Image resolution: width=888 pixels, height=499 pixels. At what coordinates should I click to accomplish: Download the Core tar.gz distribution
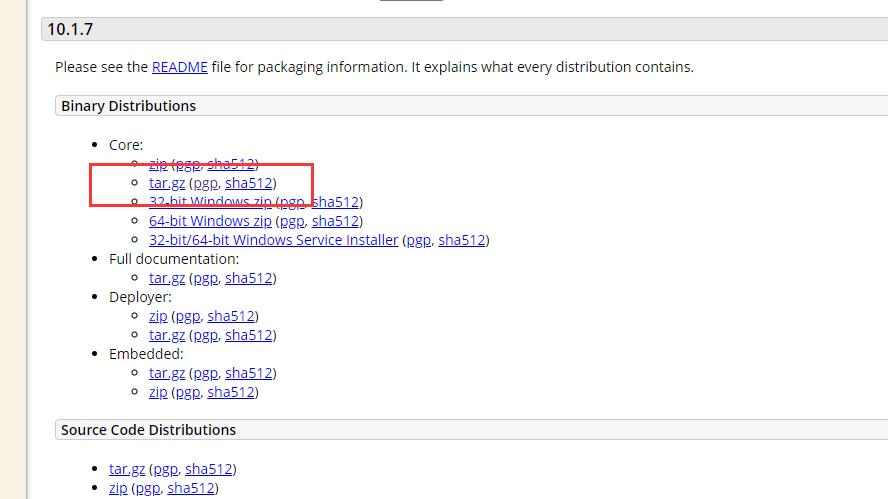167,183
